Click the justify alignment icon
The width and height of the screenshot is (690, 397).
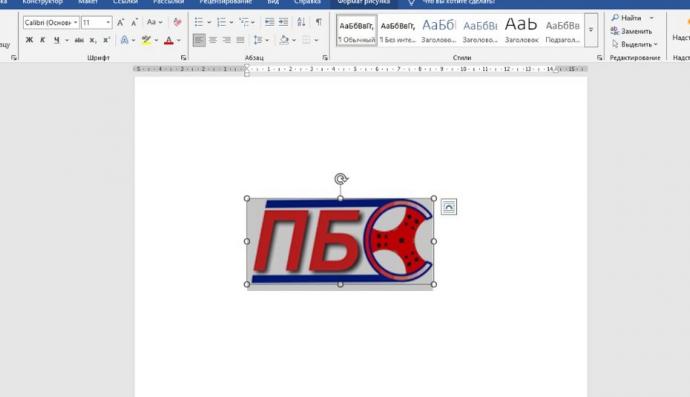pos(240,40)
